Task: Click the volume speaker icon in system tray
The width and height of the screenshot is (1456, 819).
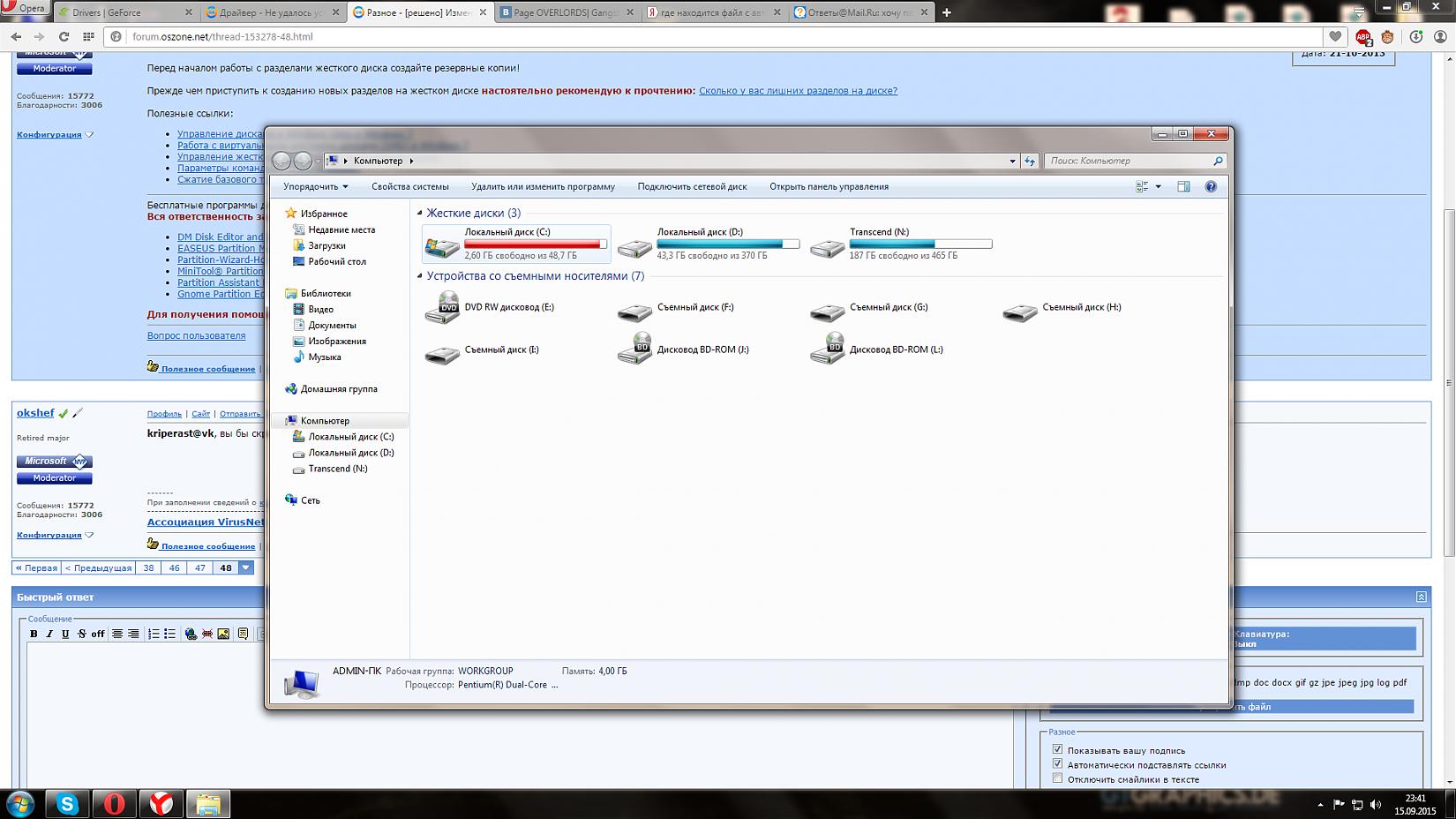Action: tap(1376, 804)
